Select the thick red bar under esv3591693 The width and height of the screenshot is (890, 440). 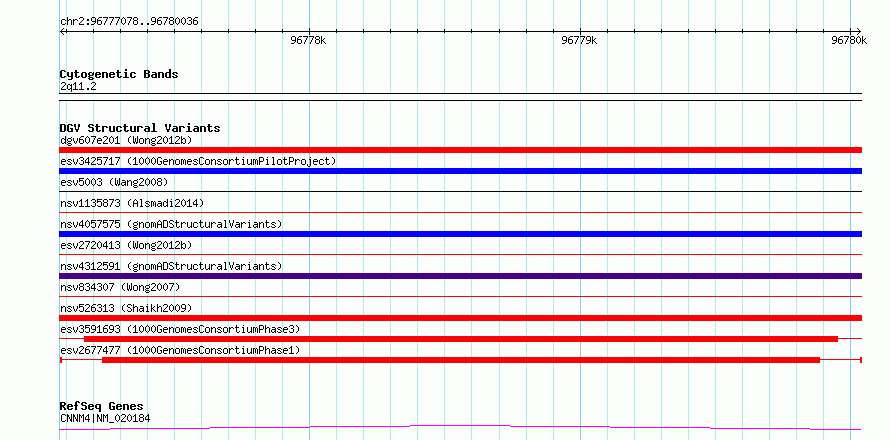(461, 339)
